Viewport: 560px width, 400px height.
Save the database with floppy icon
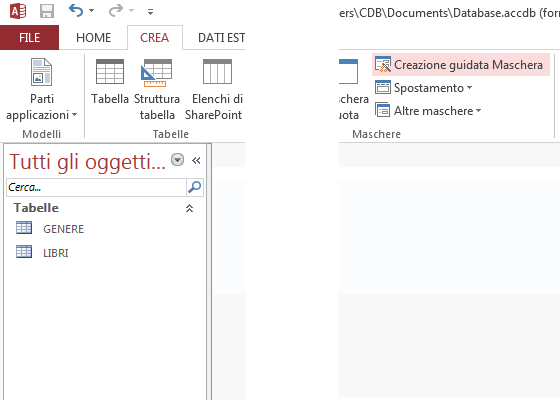pos(47,11)
